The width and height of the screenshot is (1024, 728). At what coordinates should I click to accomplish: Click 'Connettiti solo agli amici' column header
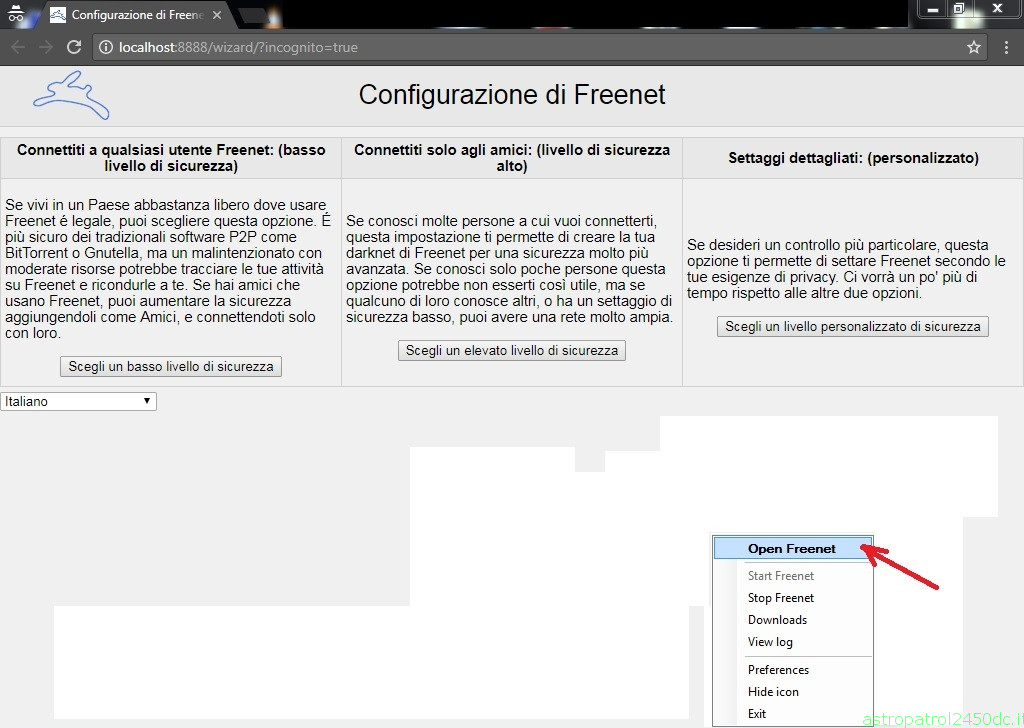(x=512, y=157)
